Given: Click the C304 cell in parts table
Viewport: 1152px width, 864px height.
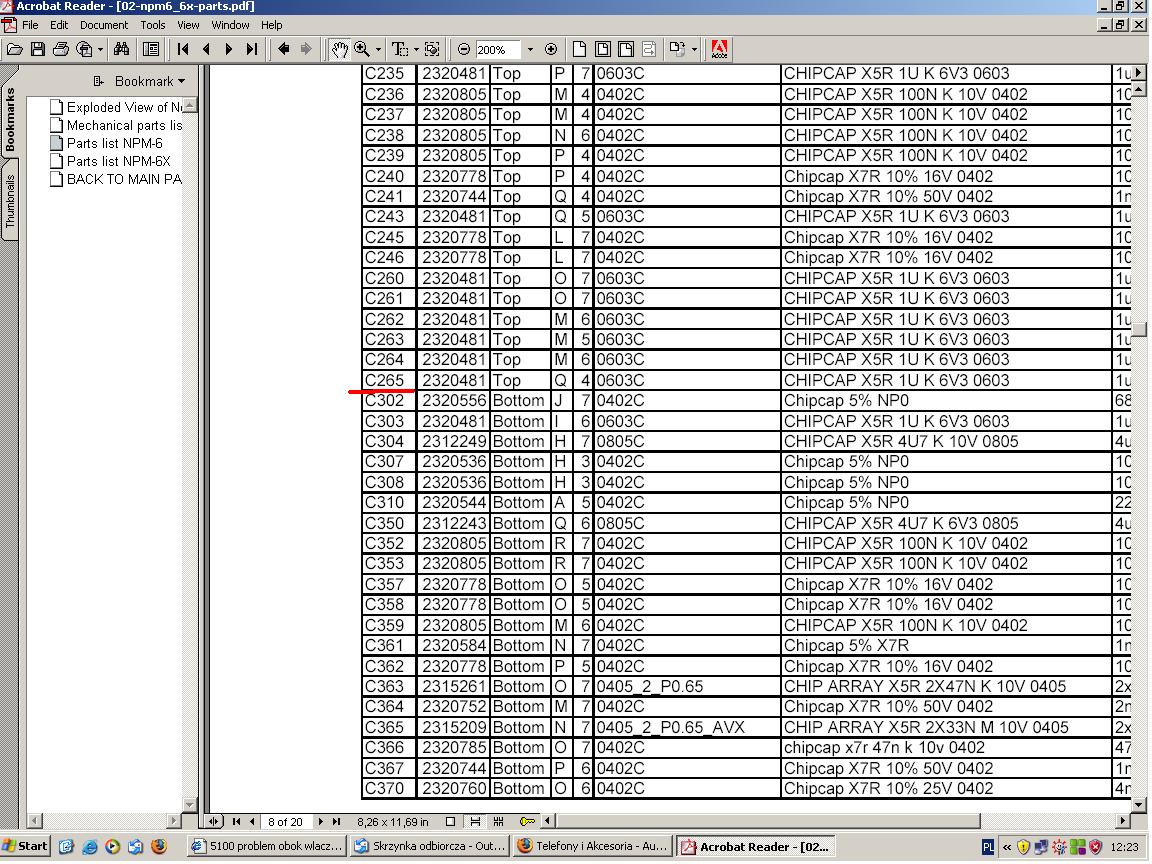Looking at the screenshot, I should 390,442.
